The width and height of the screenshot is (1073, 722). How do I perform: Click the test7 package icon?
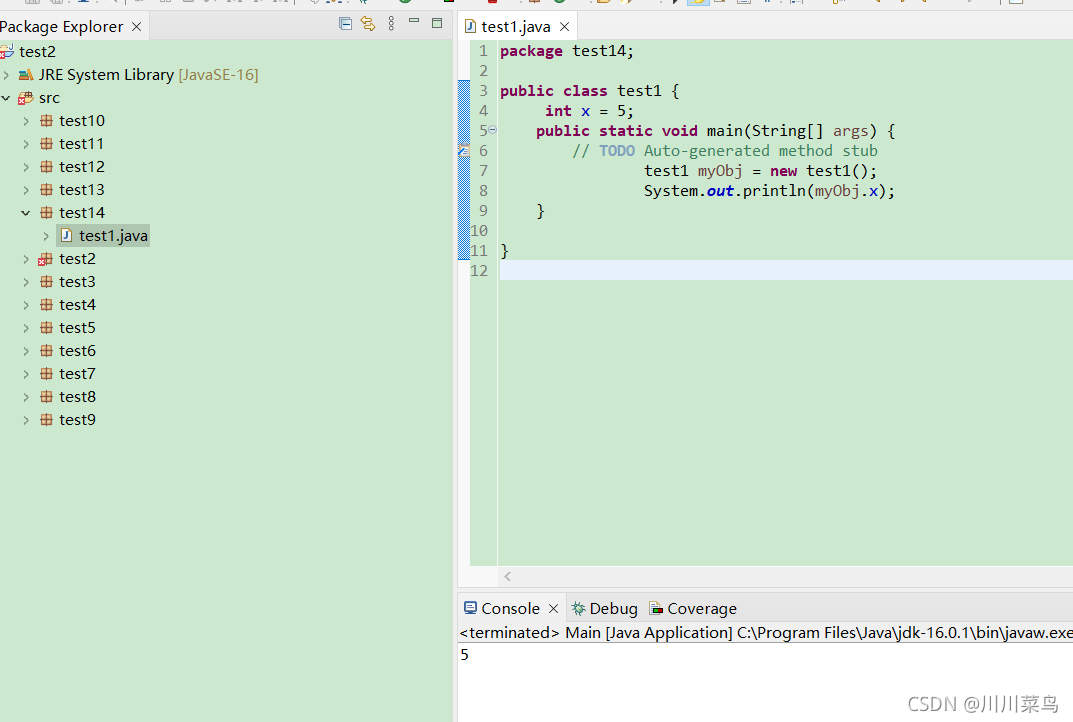46,374
